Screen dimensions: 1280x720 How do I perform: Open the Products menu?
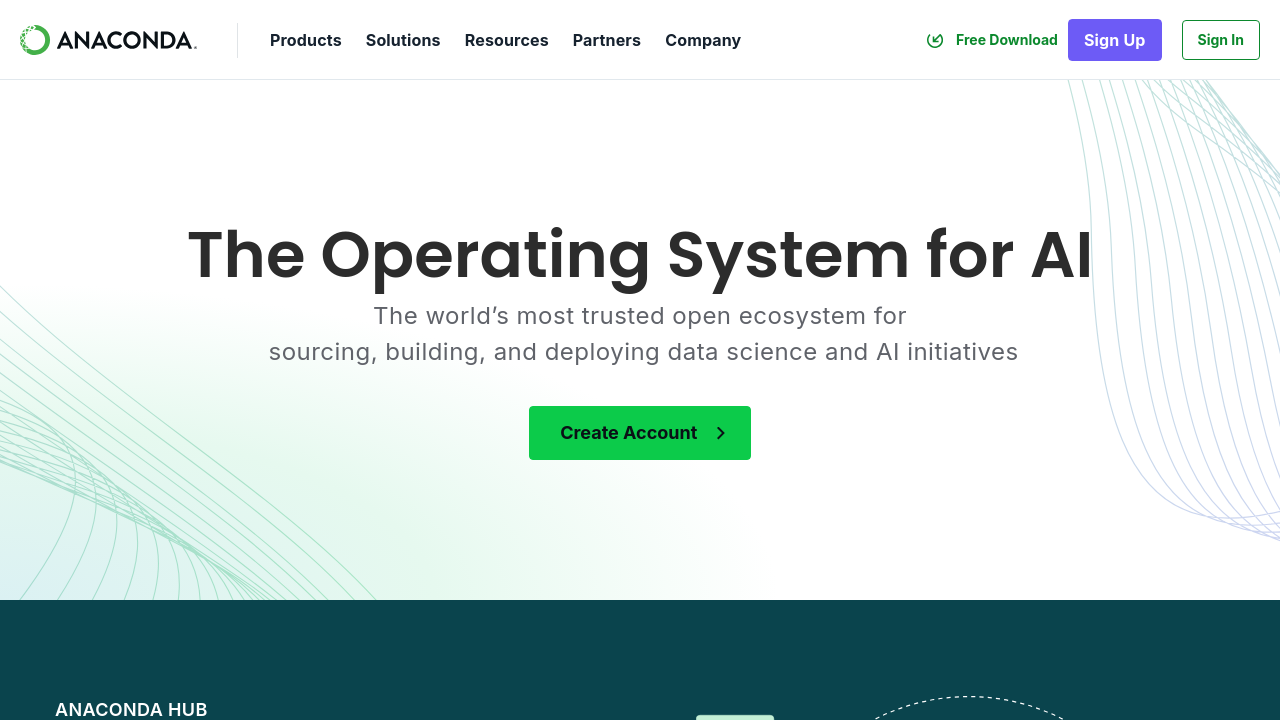click(306, 40)
